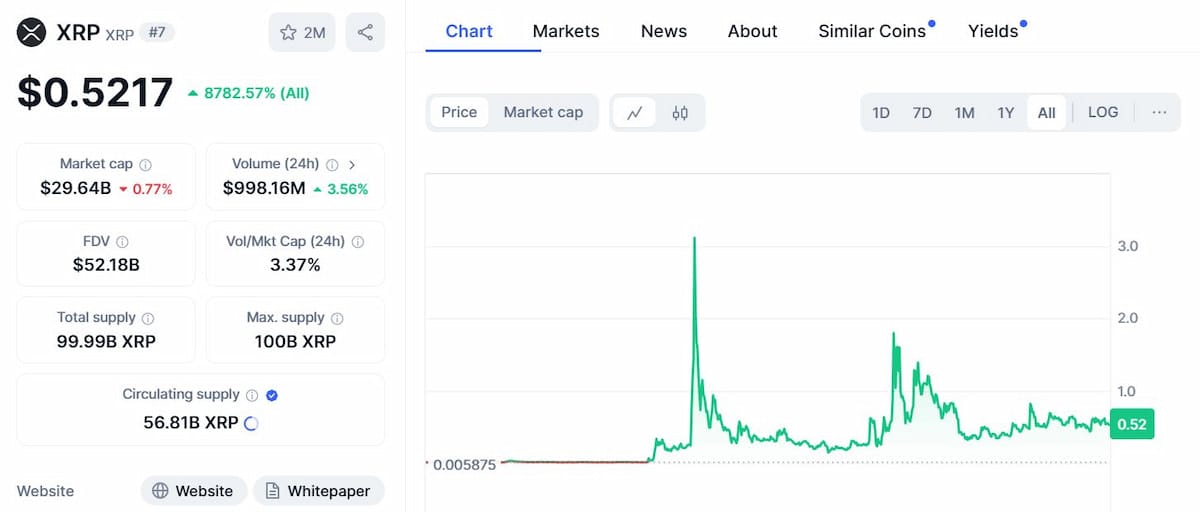The image size is (1200, 512).
Task: Open the Website link button
Action: pyautogui.click(x=193, y=491)
